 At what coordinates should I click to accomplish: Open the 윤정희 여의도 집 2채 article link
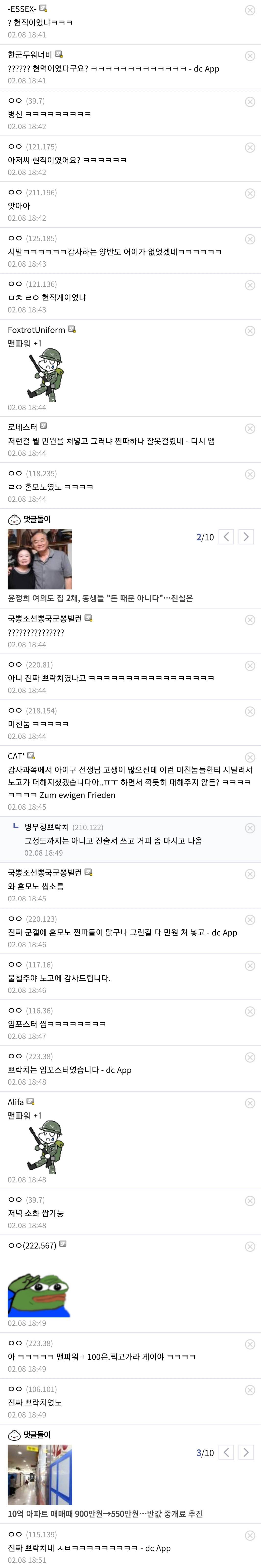coord(100,598)
